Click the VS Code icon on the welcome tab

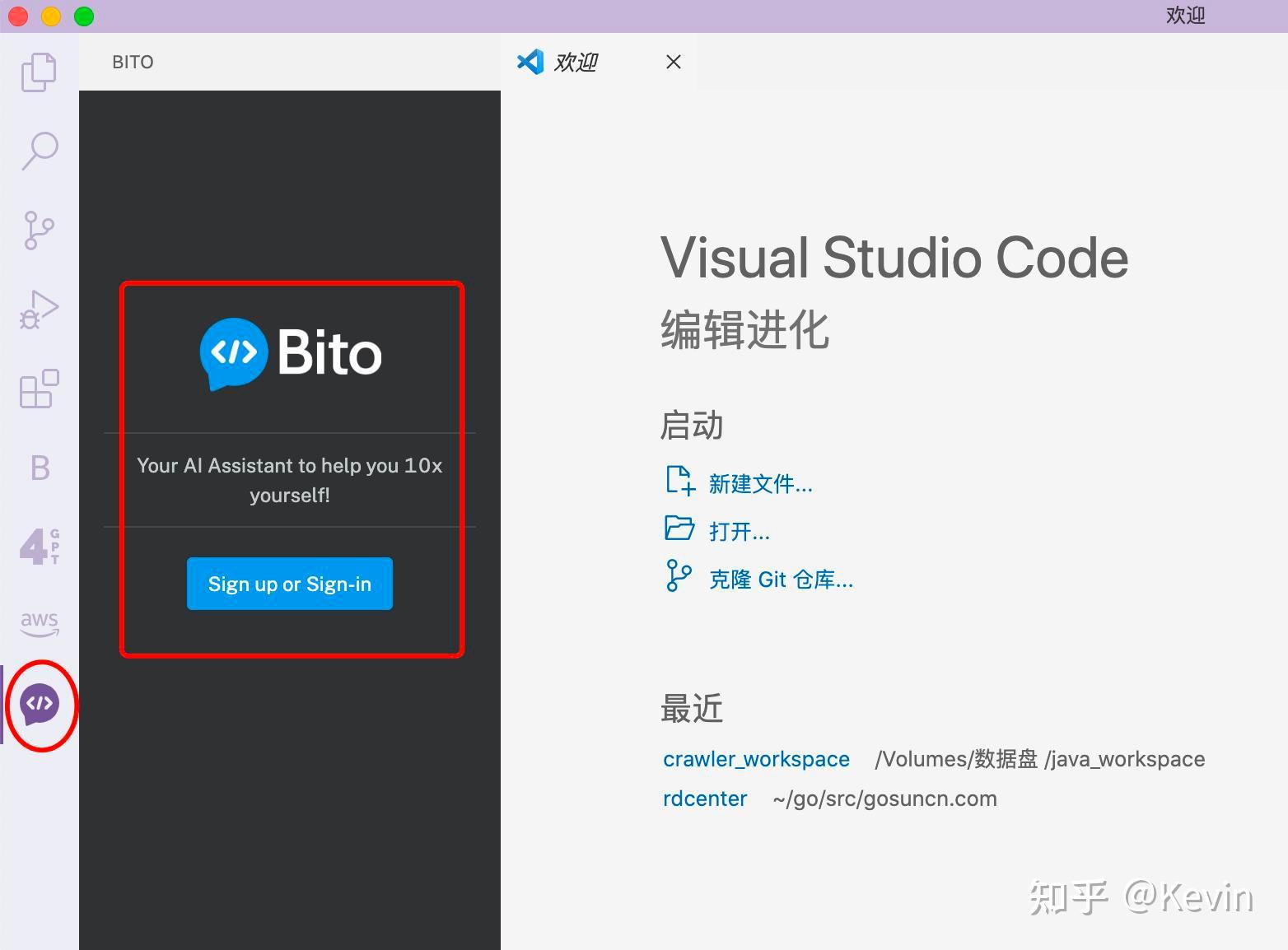coord(532,61)
